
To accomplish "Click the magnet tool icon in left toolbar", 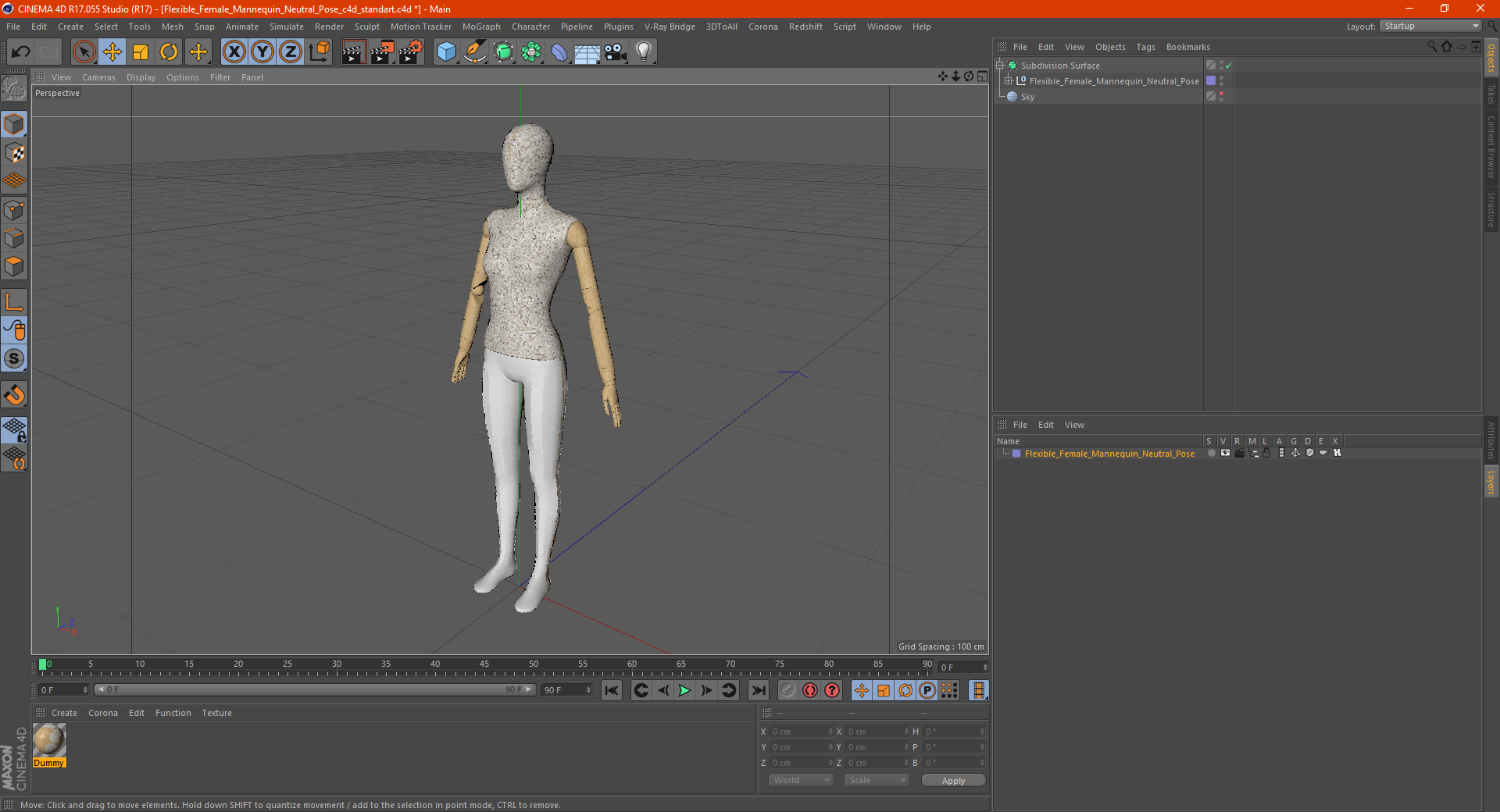I will [x=14, y=395].
